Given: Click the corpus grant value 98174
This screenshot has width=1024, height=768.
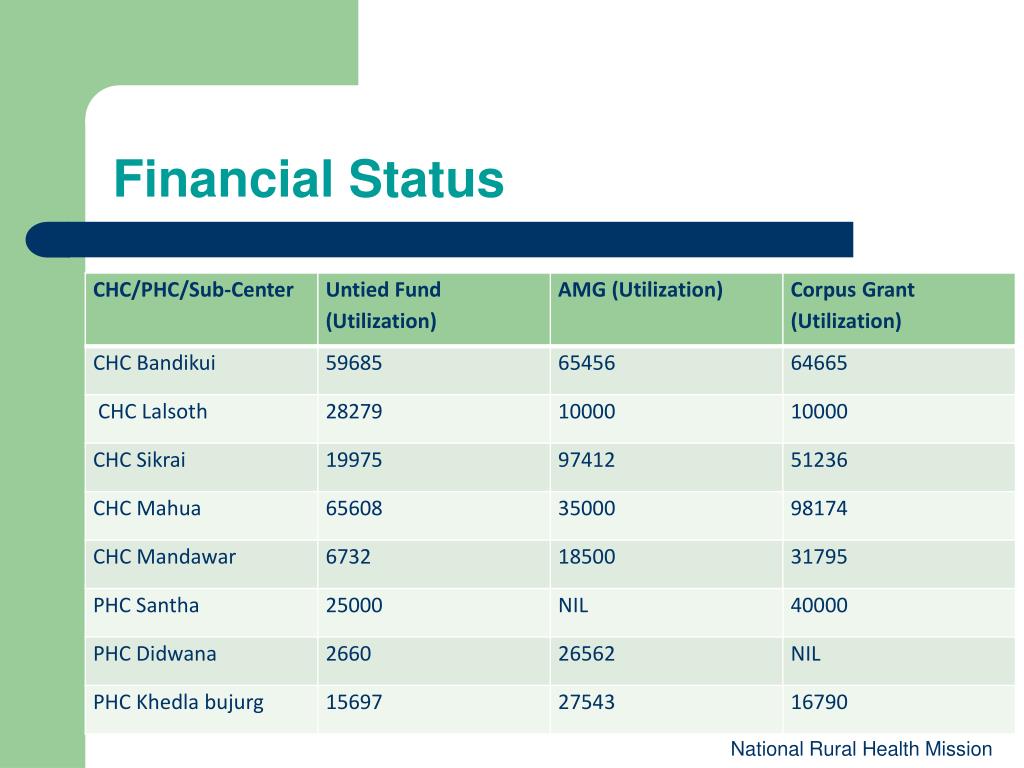Looking at the screenshot, I should click(819, 508).
